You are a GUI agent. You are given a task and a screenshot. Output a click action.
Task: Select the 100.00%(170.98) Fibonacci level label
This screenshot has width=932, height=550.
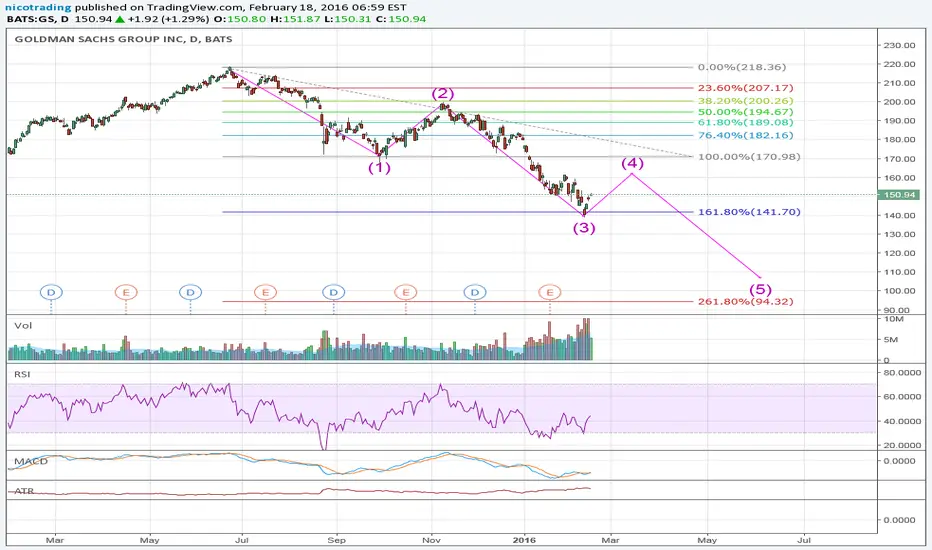[x=749, y=157]
